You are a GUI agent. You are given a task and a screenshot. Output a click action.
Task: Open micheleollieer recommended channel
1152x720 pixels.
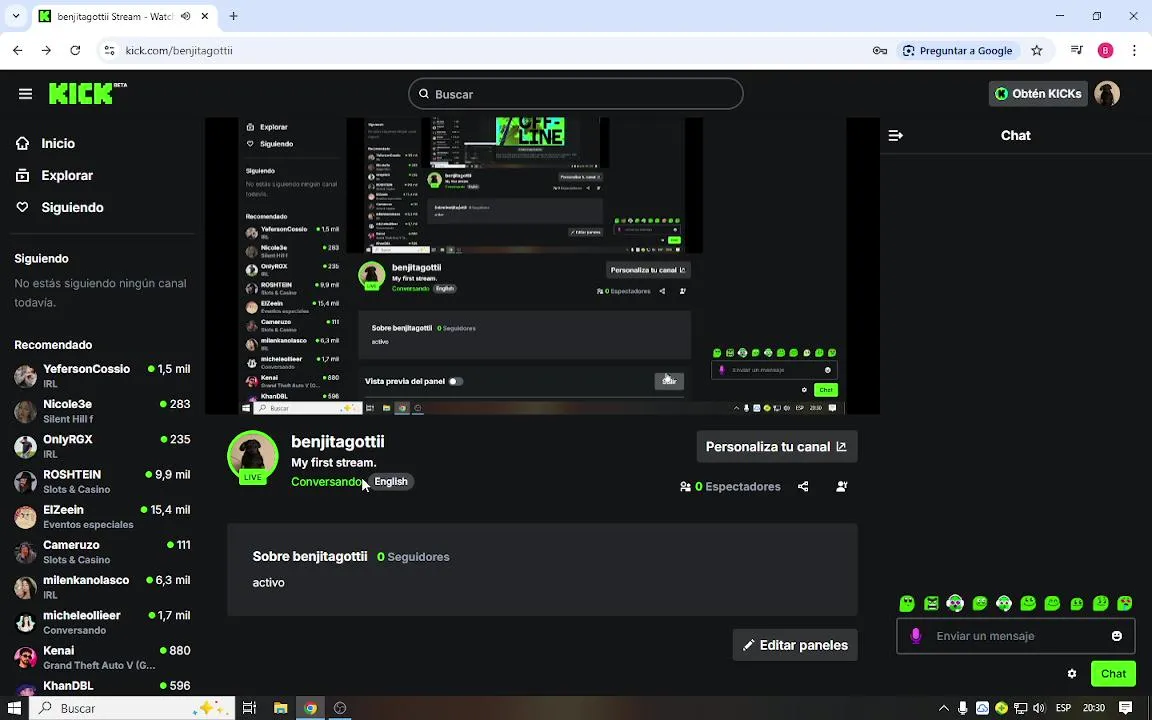(x=102, y=622)
